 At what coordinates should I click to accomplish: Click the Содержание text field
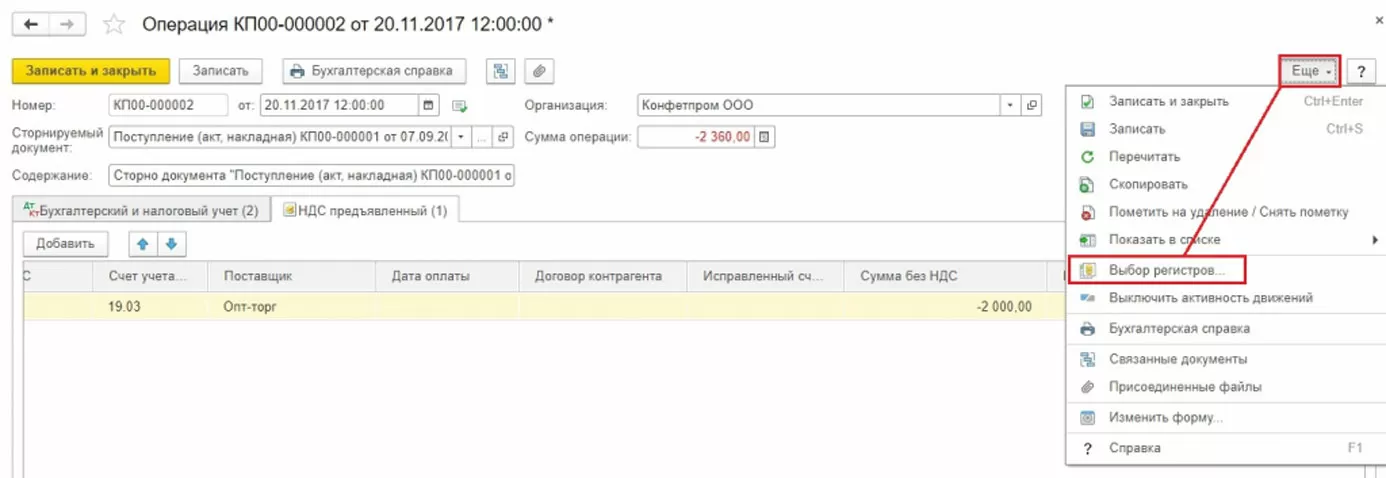(311, 176)
